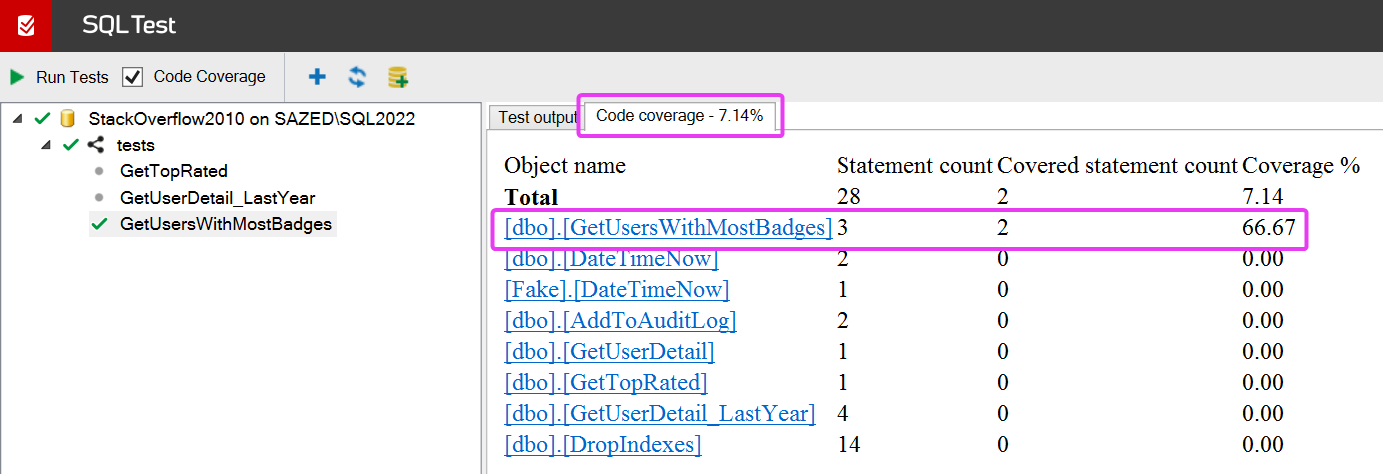Collapse the StackOverflow2010 database node

click(x=19, y=119)
